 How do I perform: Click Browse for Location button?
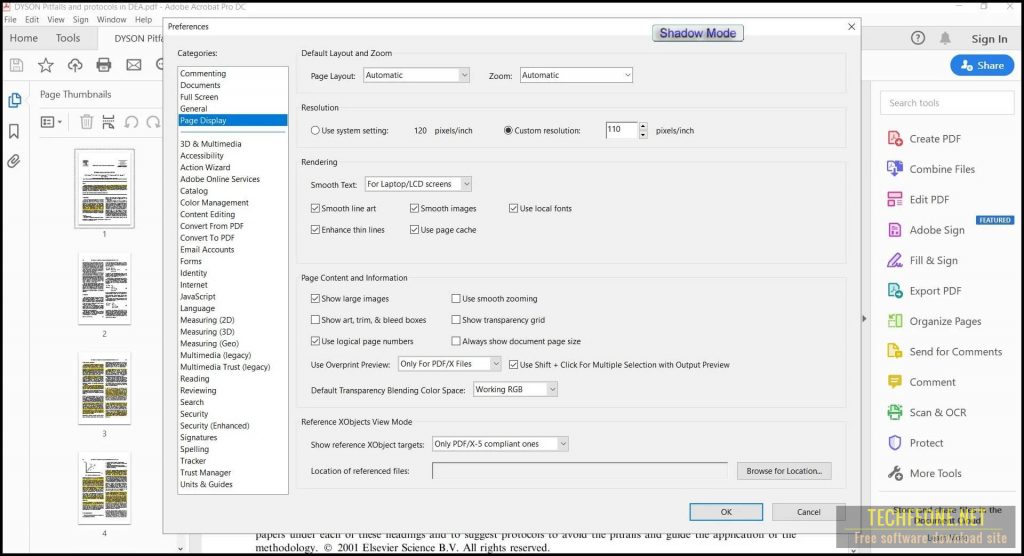[x=784, y=471]
